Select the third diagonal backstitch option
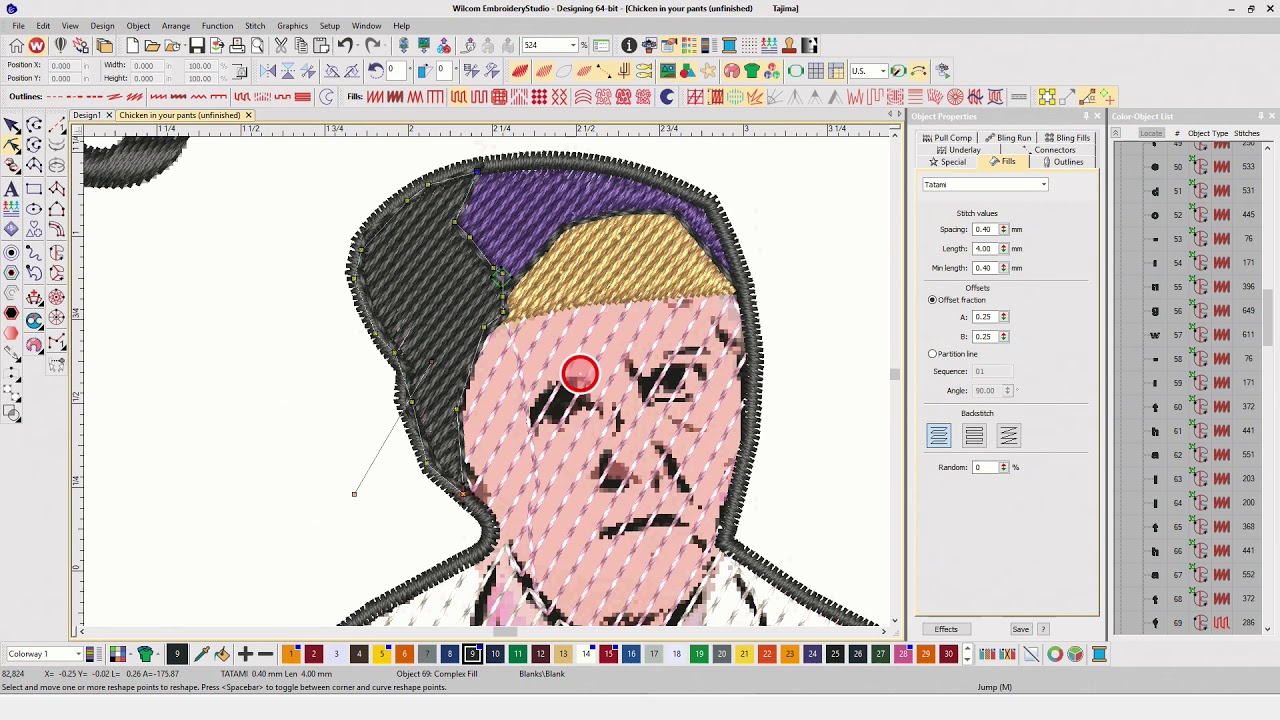 point(1008,435)
